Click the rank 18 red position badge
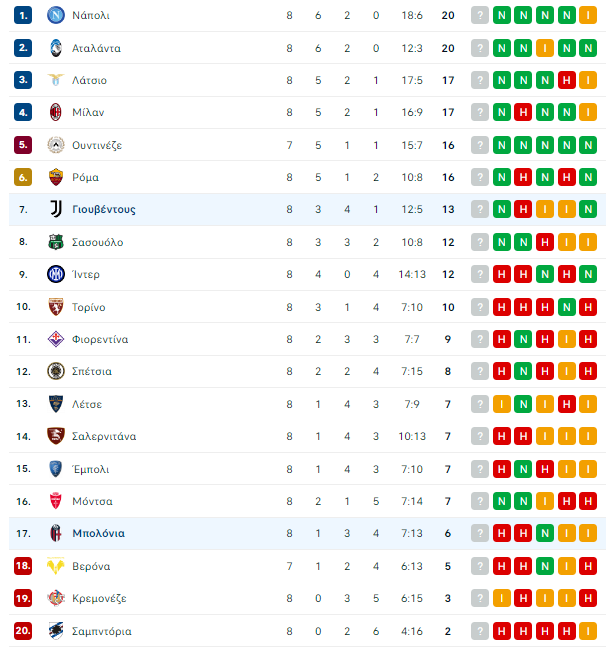The height and width of the screenshot is (653, 616). pyautogui.click(x=23, y=566)
